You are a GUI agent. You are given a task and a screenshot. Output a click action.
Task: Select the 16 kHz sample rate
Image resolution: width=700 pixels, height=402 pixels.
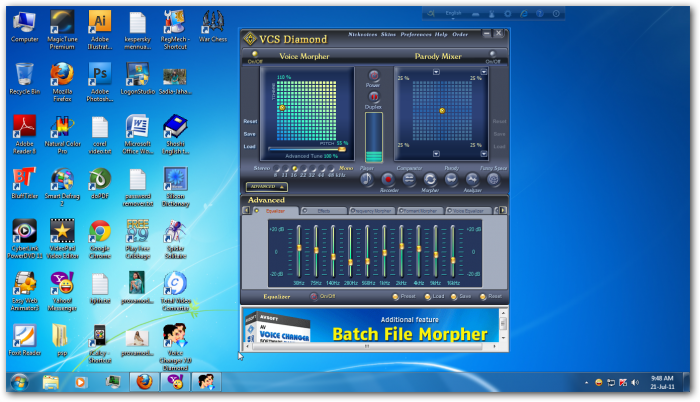[295, 168]
